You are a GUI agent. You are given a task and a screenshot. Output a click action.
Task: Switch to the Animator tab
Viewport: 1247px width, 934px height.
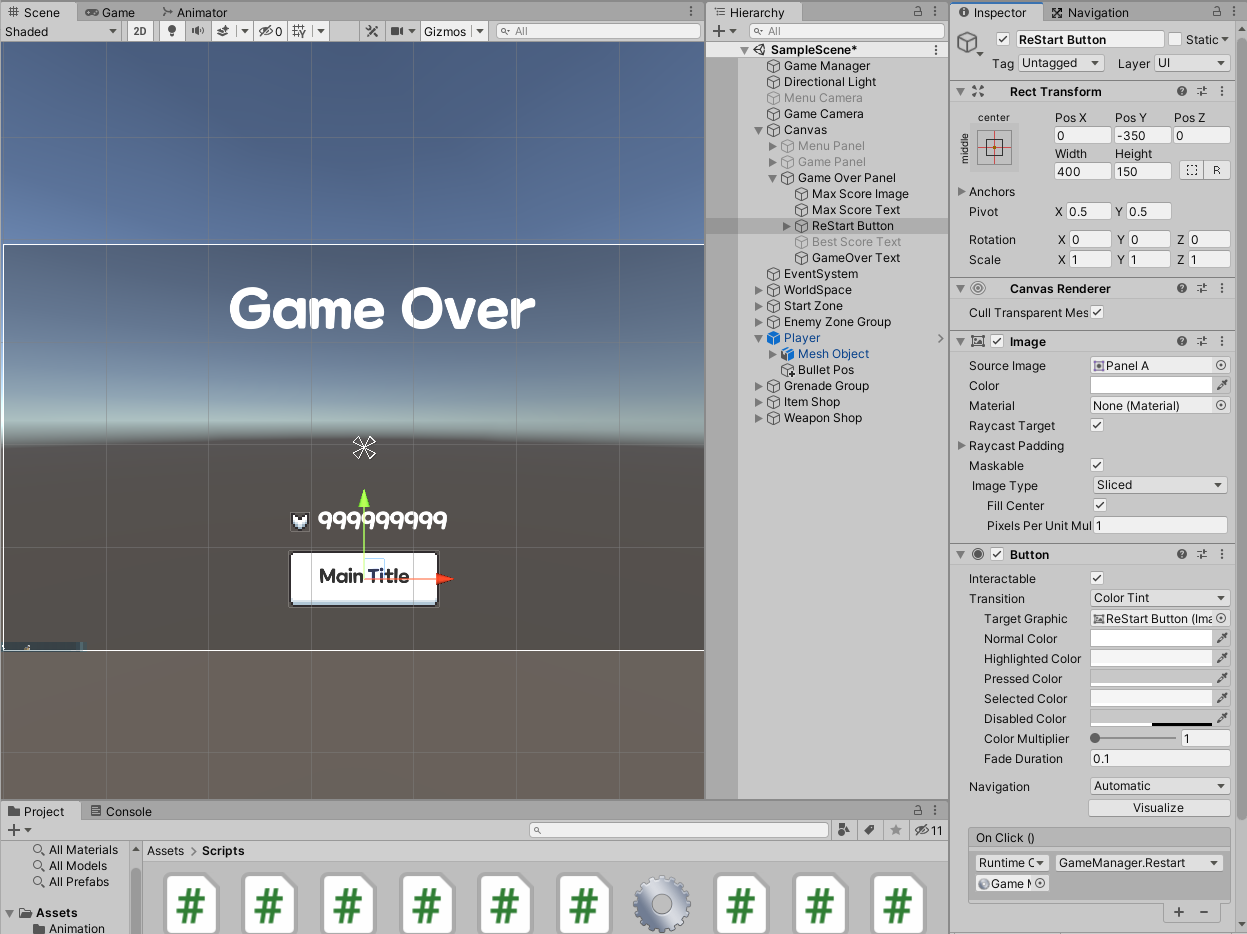point(195,12)
